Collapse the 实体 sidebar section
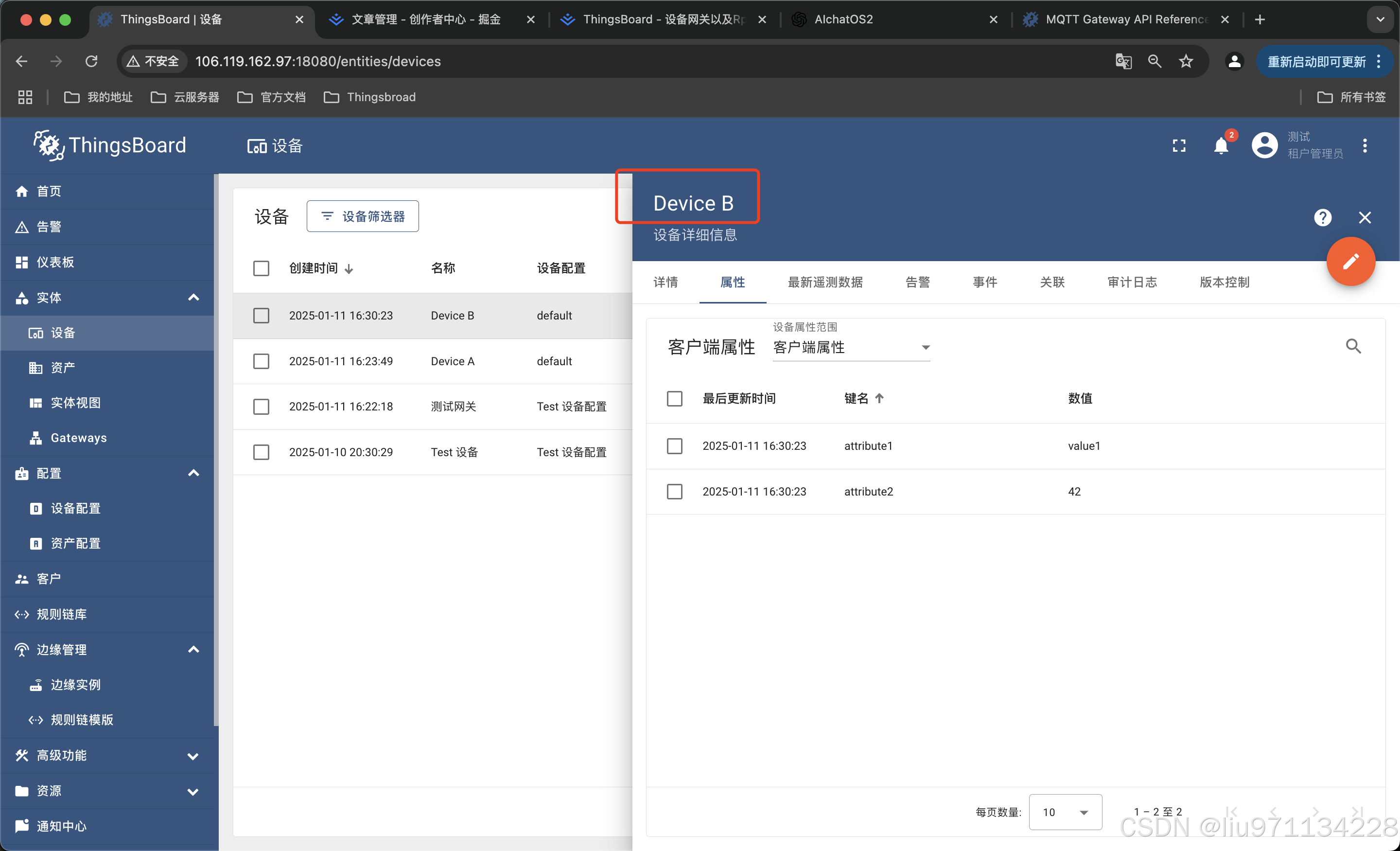Screen dimensions: 1400x851 click(x=193, y=298)
